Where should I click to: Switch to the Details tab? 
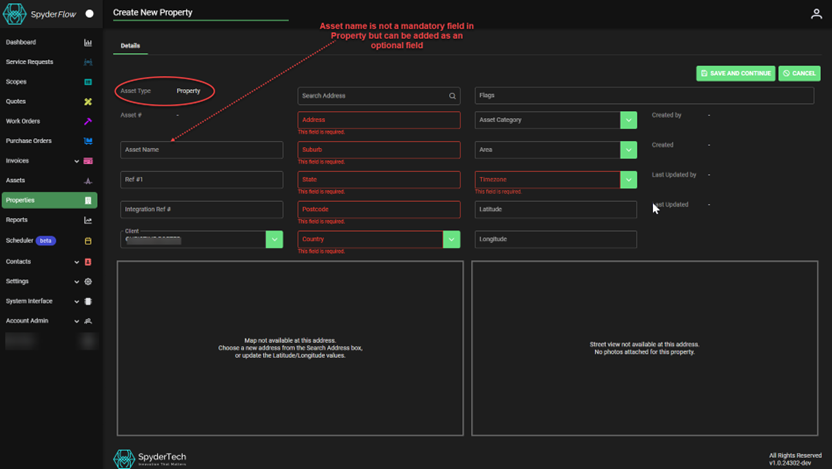point(130,46)
